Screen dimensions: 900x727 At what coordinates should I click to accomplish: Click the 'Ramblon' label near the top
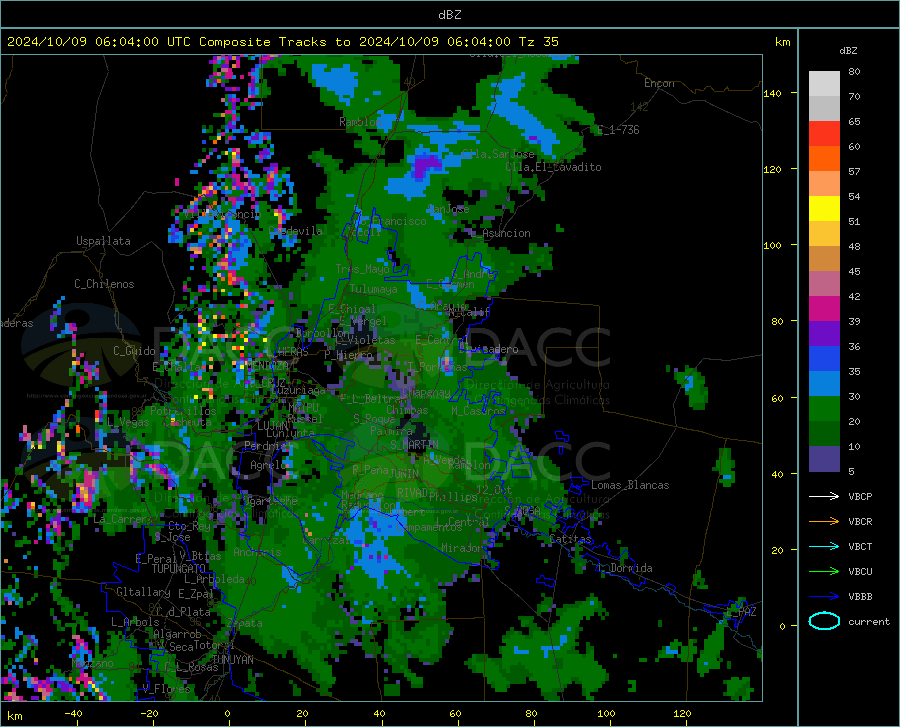360,122
